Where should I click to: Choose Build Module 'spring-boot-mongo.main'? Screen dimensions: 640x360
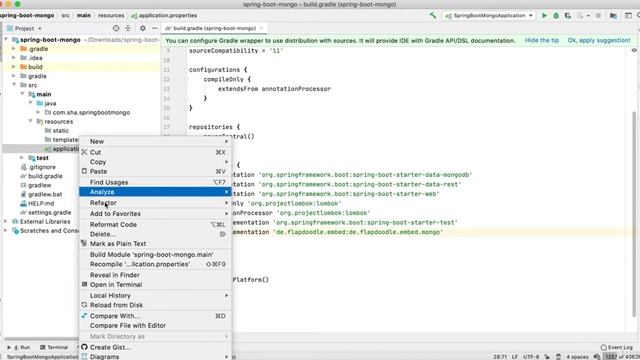[155, 255]
